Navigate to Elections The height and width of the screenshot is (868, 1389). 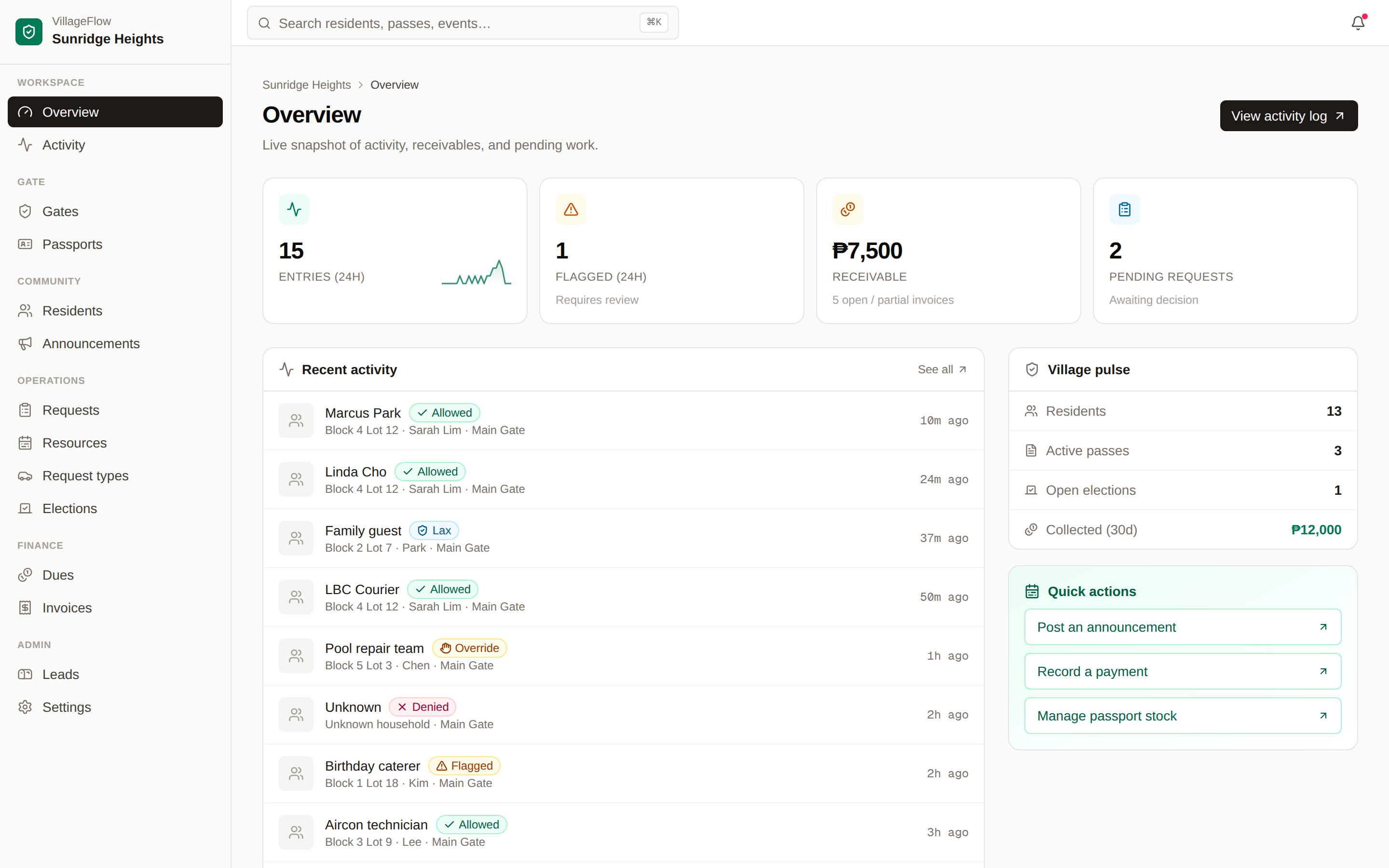115,508
